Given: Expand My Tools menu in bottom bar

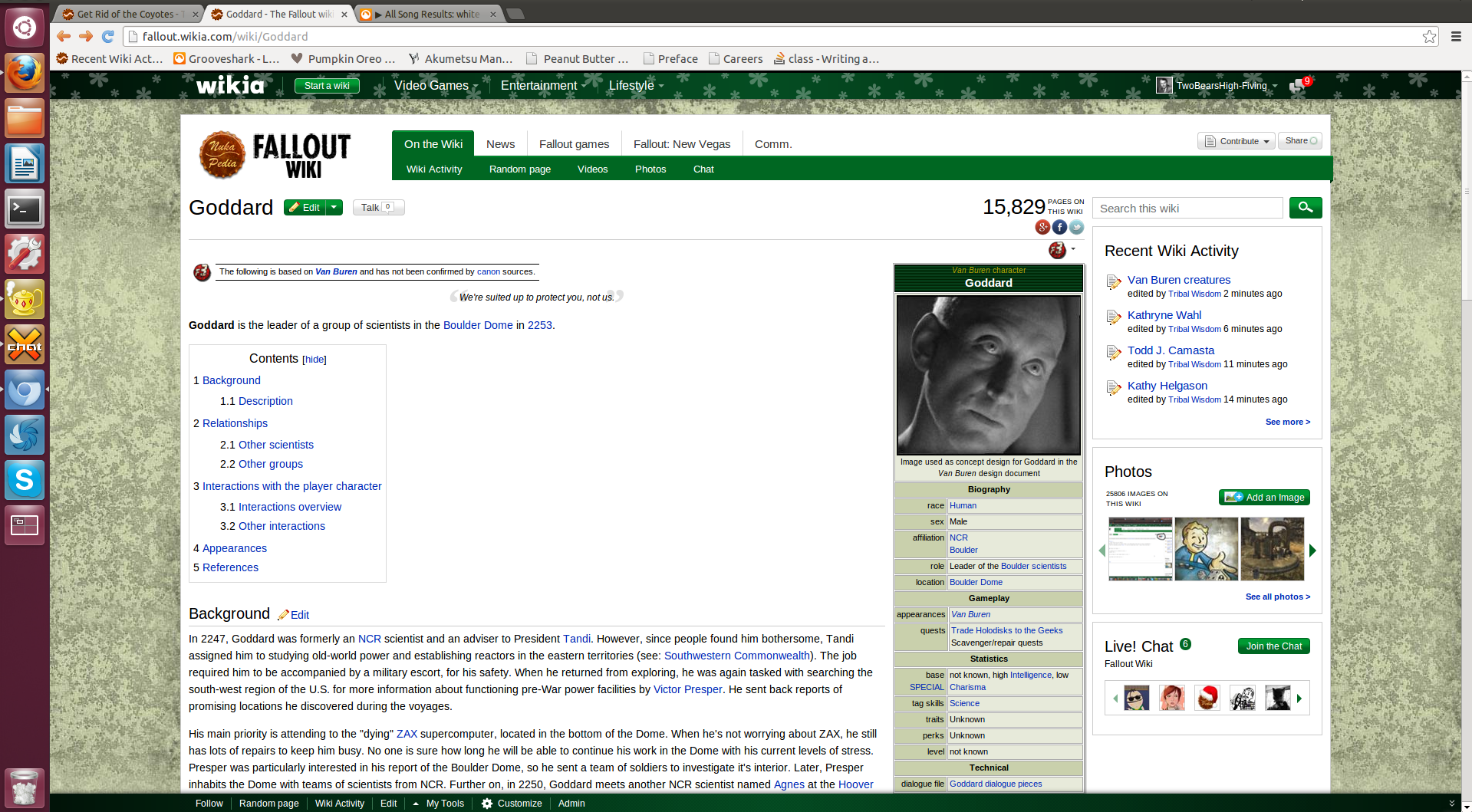Looking at the screenshot, I should [x=439, y=804].
